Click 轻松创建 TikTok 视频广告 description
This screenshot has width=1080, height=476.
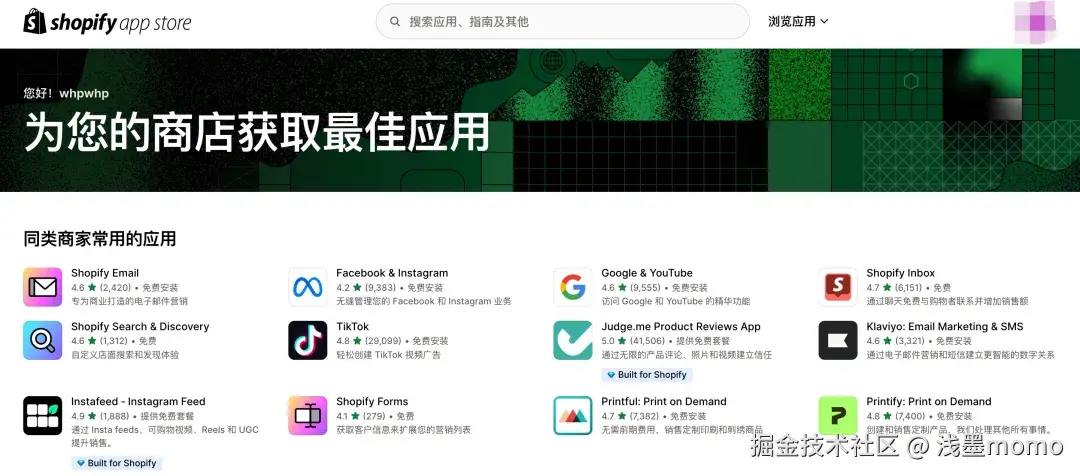(x=388, y=355)
